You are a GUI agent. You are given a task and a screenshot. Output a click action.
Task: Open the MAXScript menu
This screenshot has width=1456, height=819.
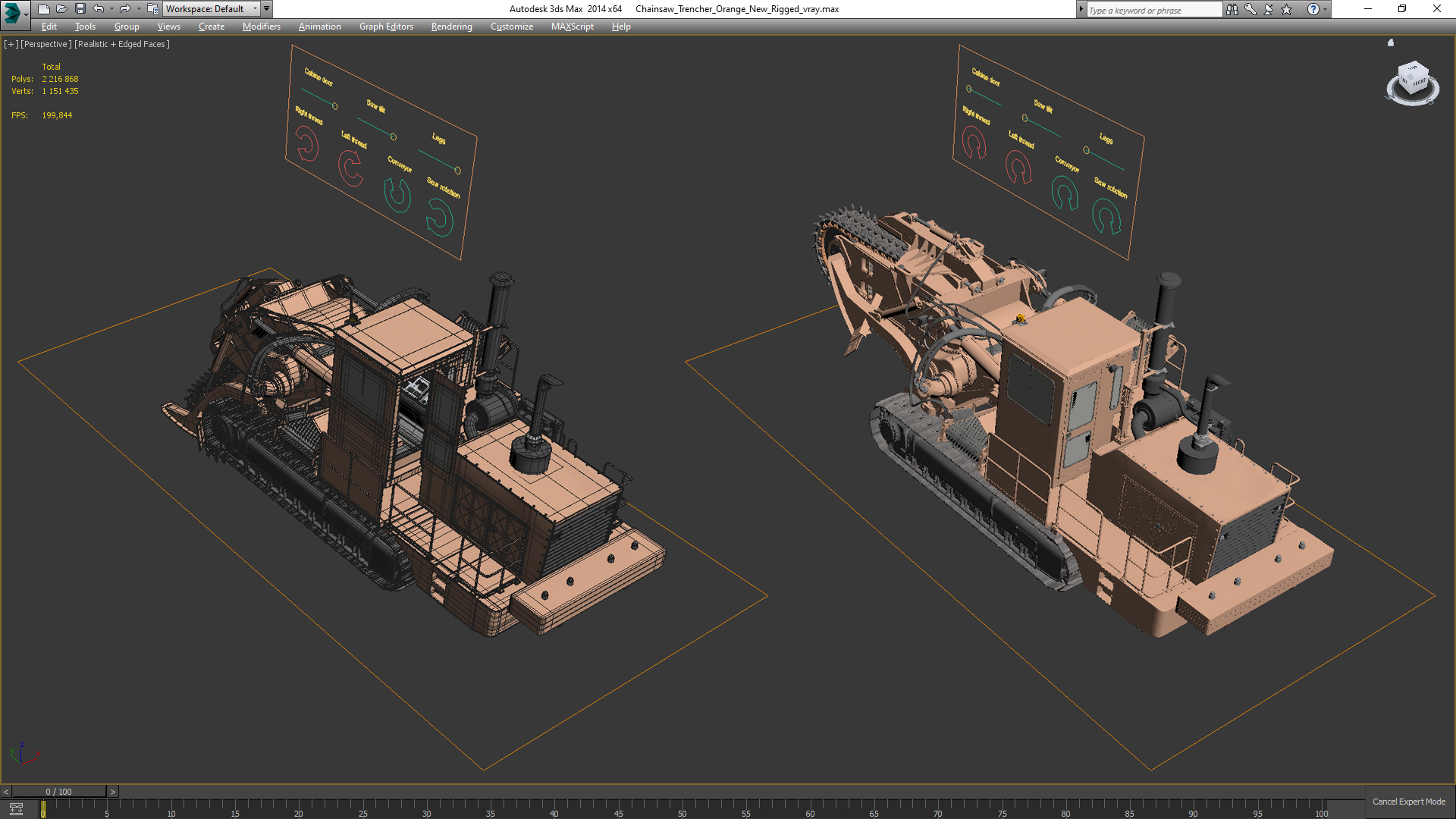click(x=572, y=27)
